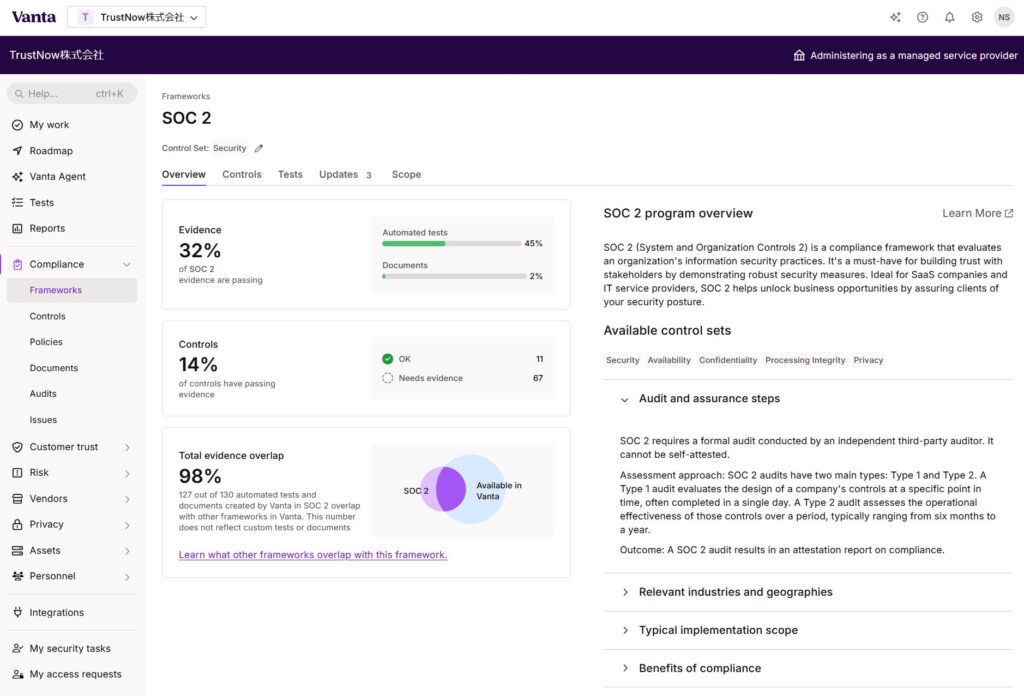This screenshot has height=696, width=1024.
Task: Click the pencil icon beside Control Set
Action: pos(259,148)
